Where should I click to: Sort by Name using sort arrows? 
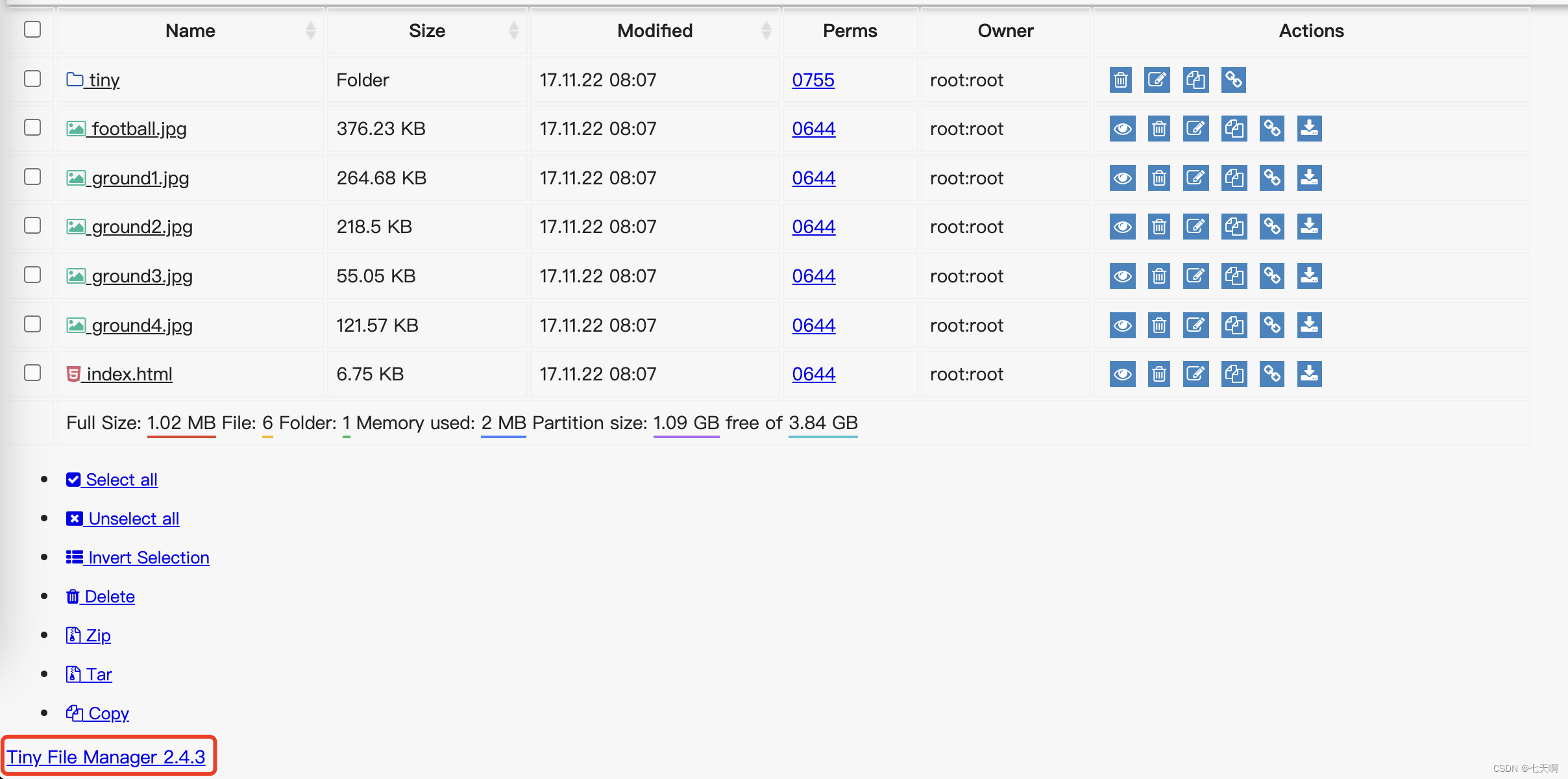[x=310, y=31]
